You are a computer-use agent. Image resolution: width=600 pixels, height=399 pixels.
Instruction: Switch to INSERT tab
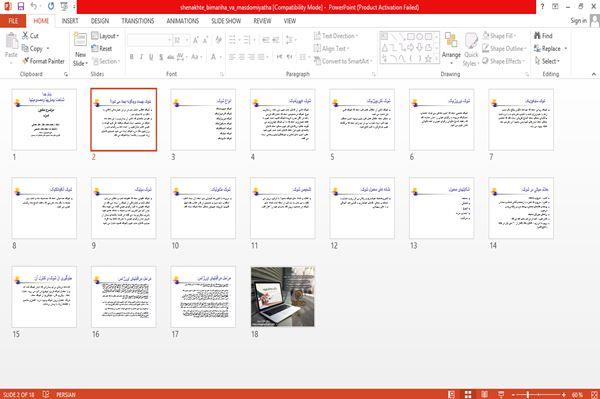[x=70, y=21]
